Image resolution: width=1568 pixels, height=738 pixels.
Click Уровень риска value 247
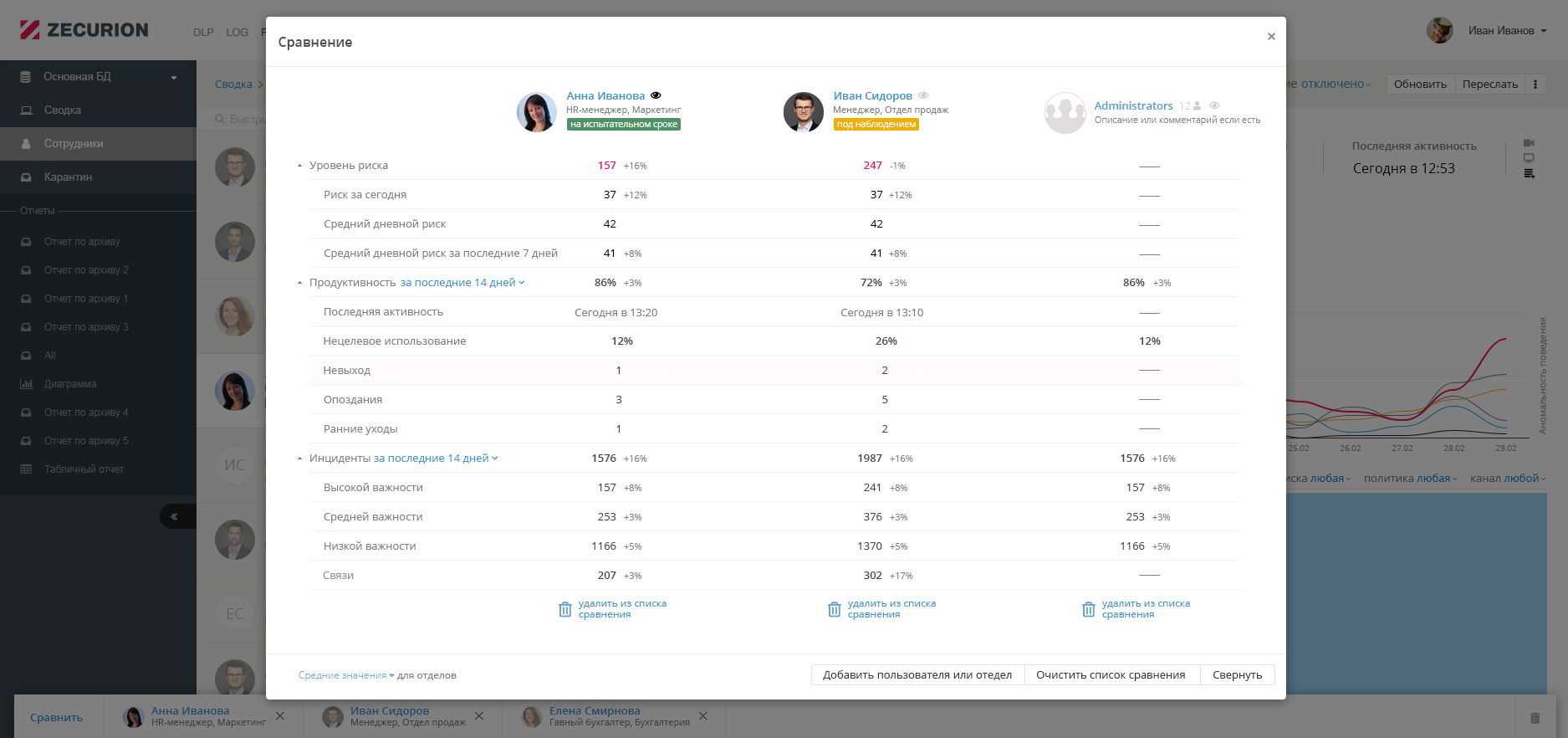click(x=873, y=166)
